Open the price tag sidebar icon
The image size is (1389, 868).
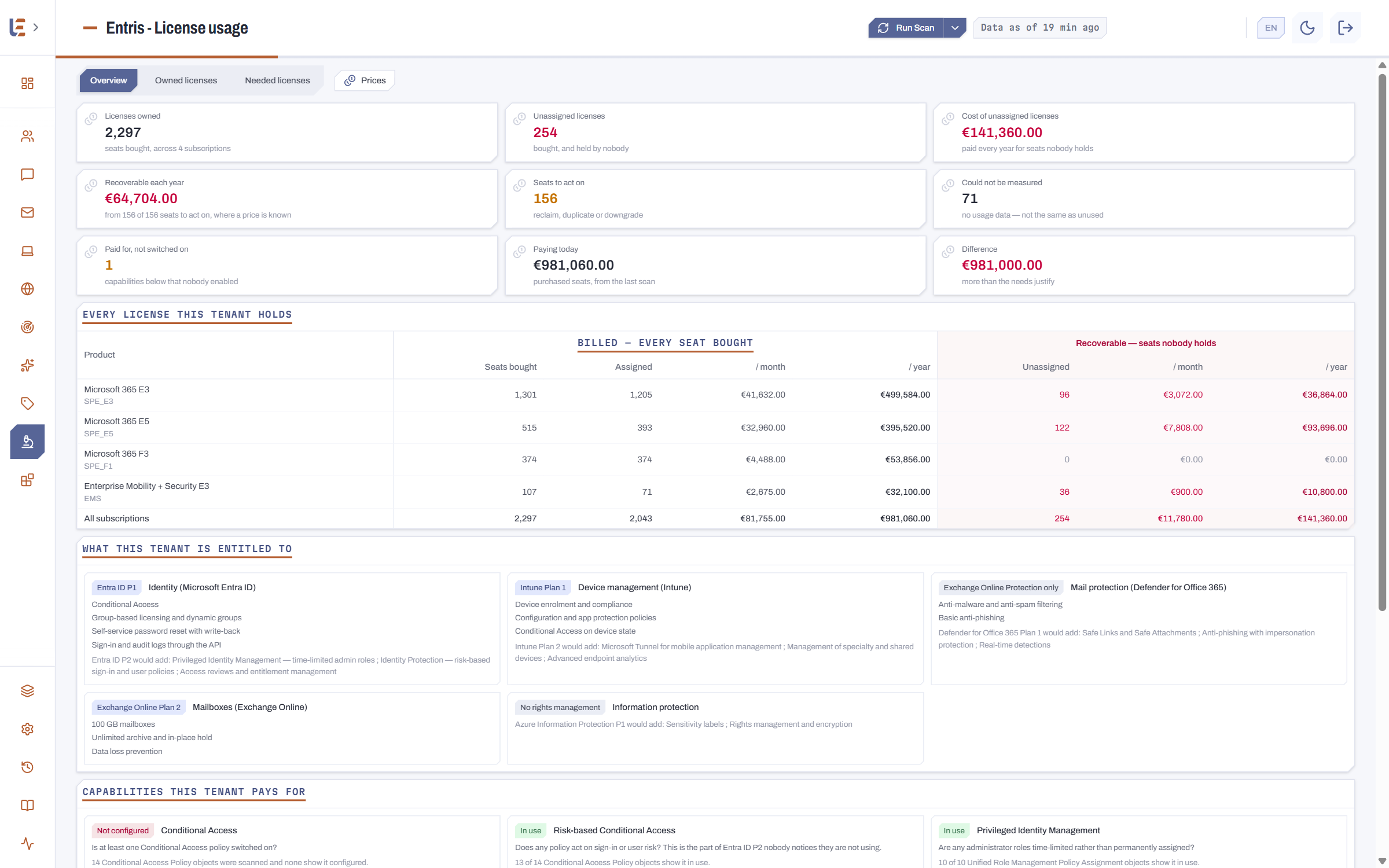[x=27, y=403]
